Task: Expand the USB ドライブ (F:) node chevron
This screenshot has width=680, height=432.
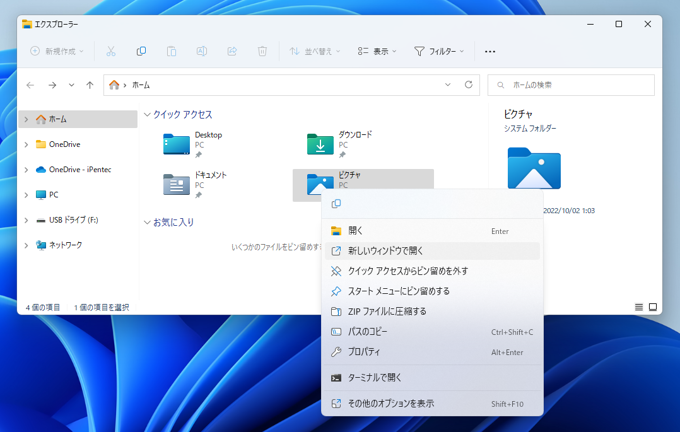Action: [x=26, y=220]
